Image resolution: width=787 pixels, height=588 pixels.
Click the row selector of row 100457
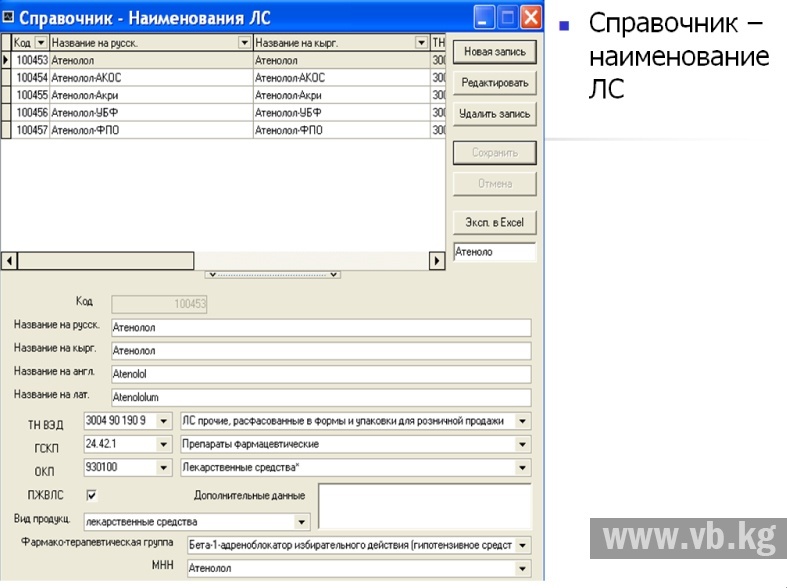(x=6, y=130)
